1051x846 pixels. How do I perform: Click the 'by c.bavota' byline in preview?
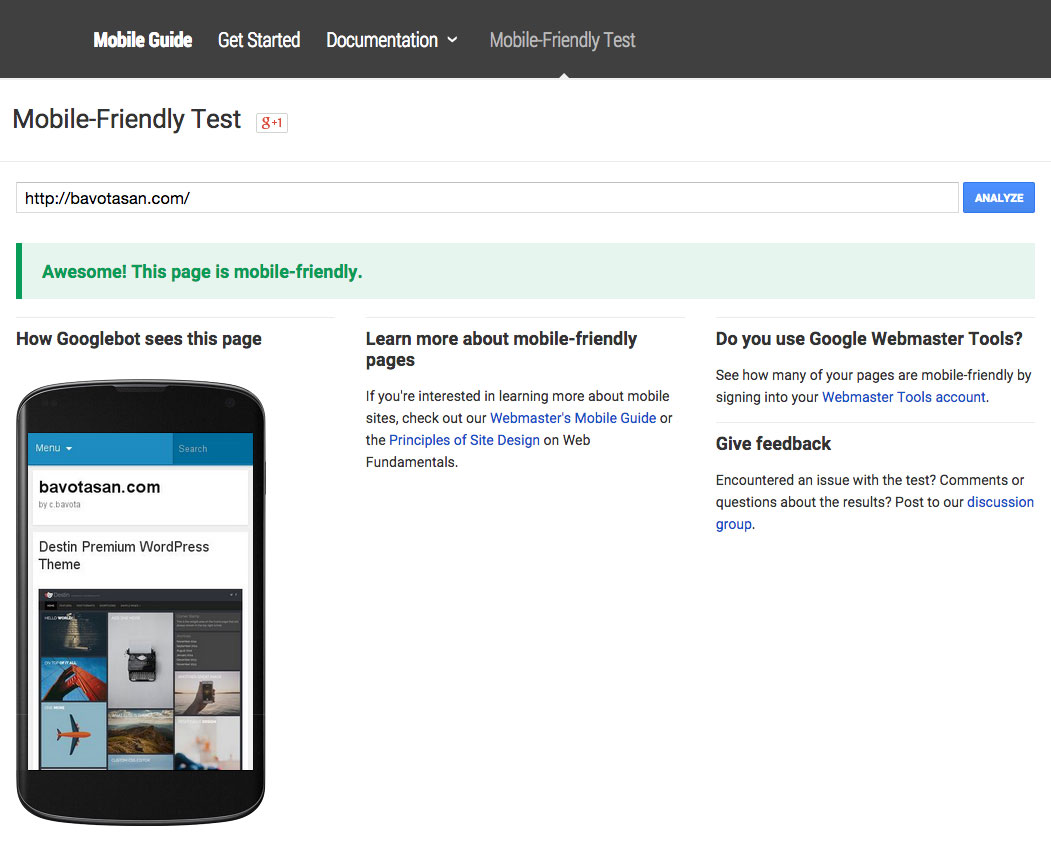(60, 505)
